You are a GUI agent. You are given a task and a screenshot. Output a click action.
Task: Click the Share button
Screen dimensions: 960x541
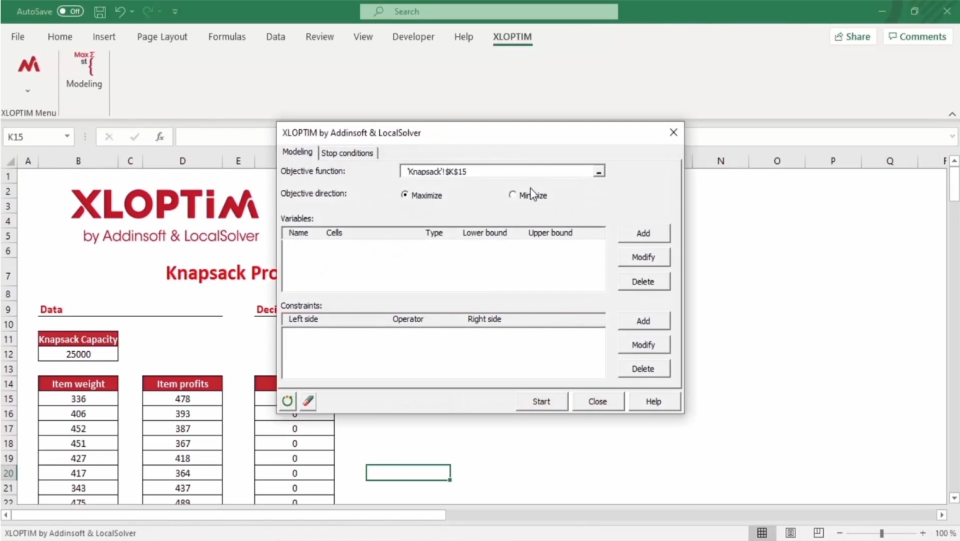point(852,37)
